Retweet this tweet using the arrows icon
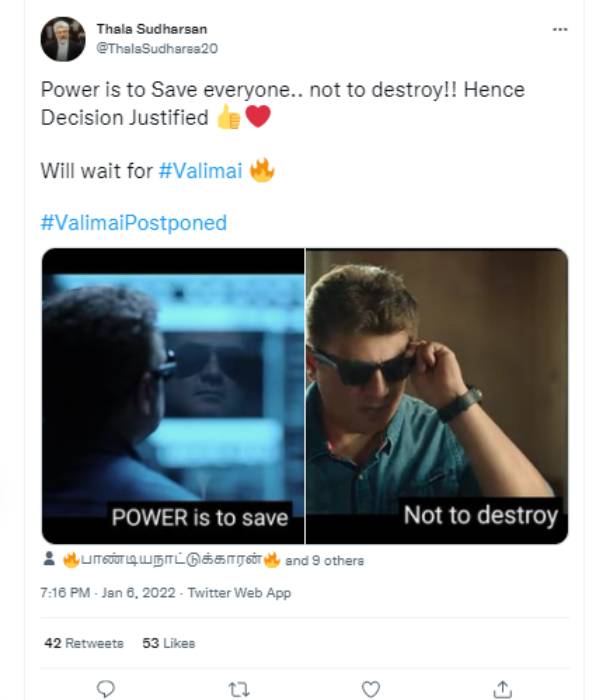The image size is (600, 700). pyautogui.click(x=238, y=688)
